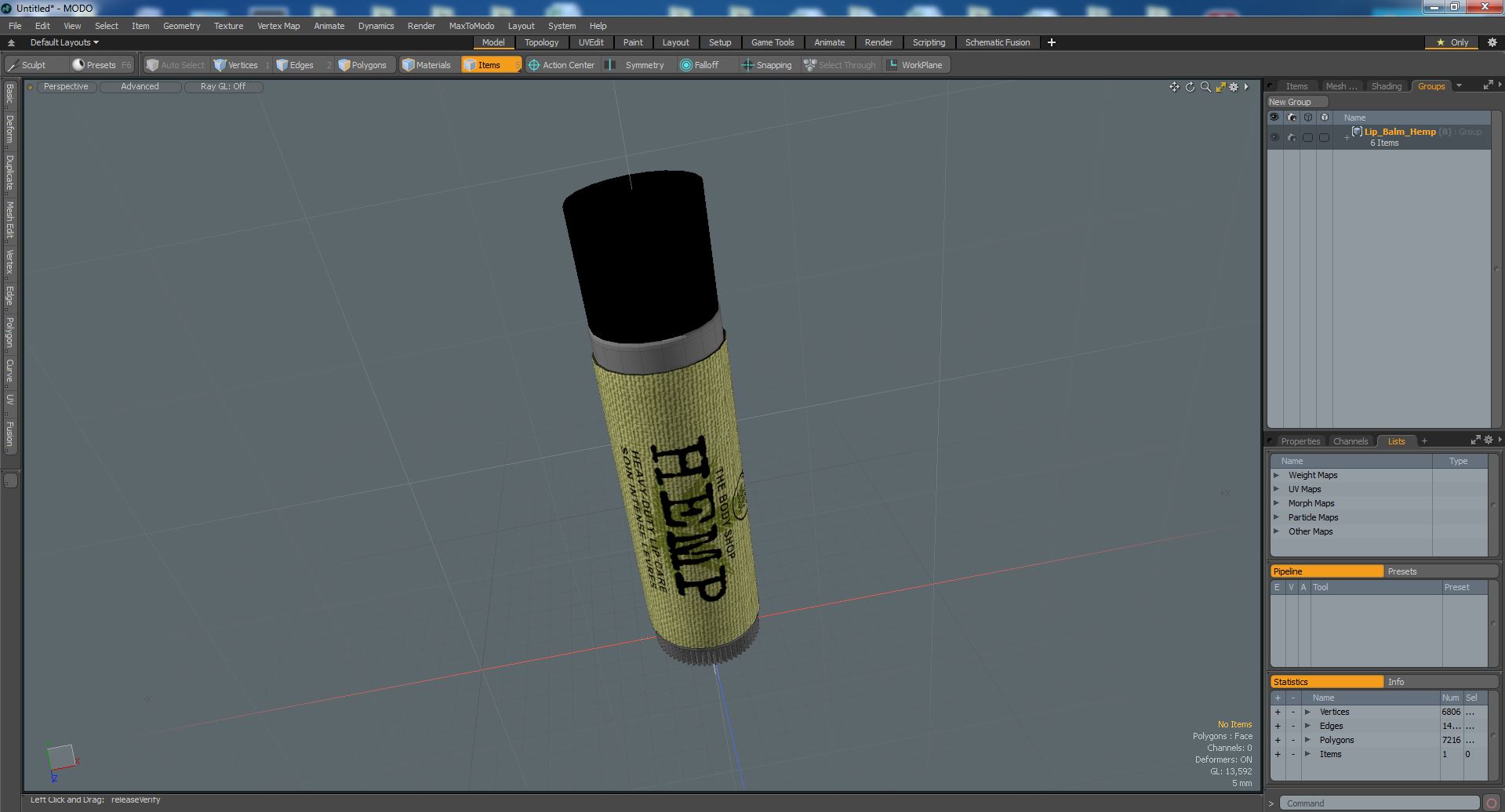Expand Morph Maps list
This screenshot has width=1505, height=812.
(x=1277, y=503)
